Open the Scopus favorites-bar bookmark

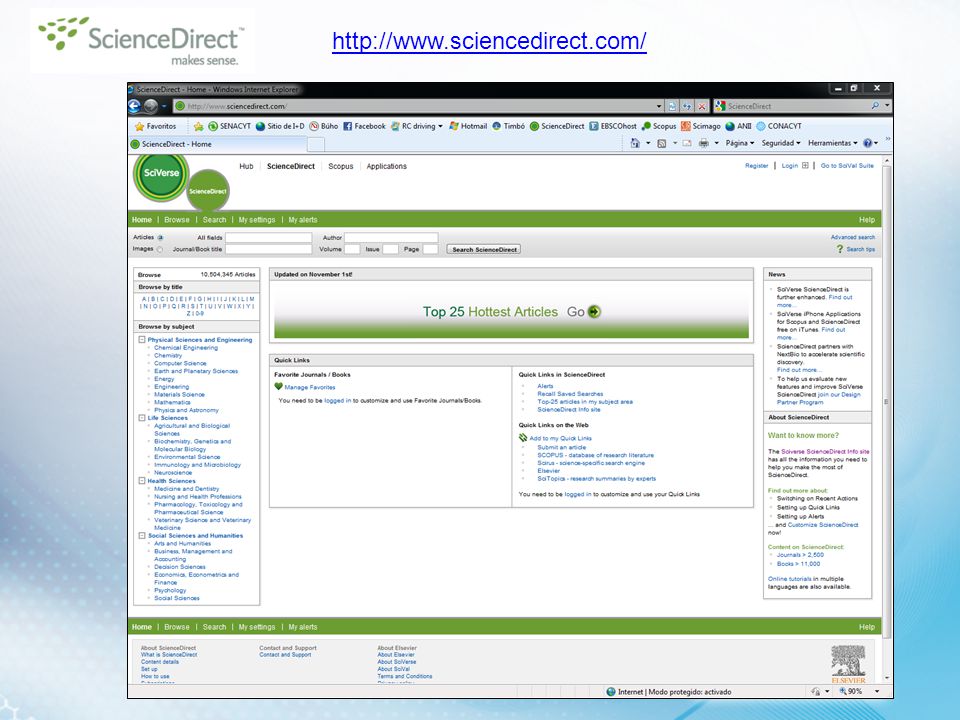click(x=659, y=126)
